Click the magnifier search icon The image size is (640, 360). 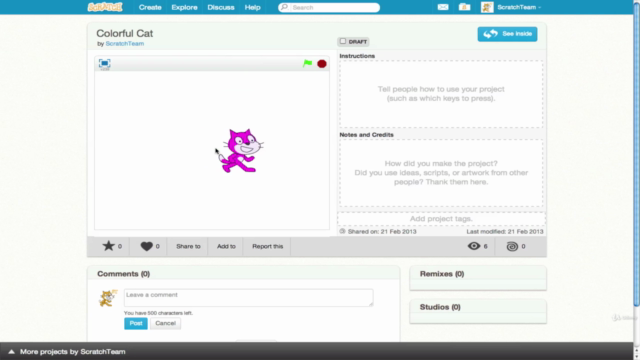284,7
